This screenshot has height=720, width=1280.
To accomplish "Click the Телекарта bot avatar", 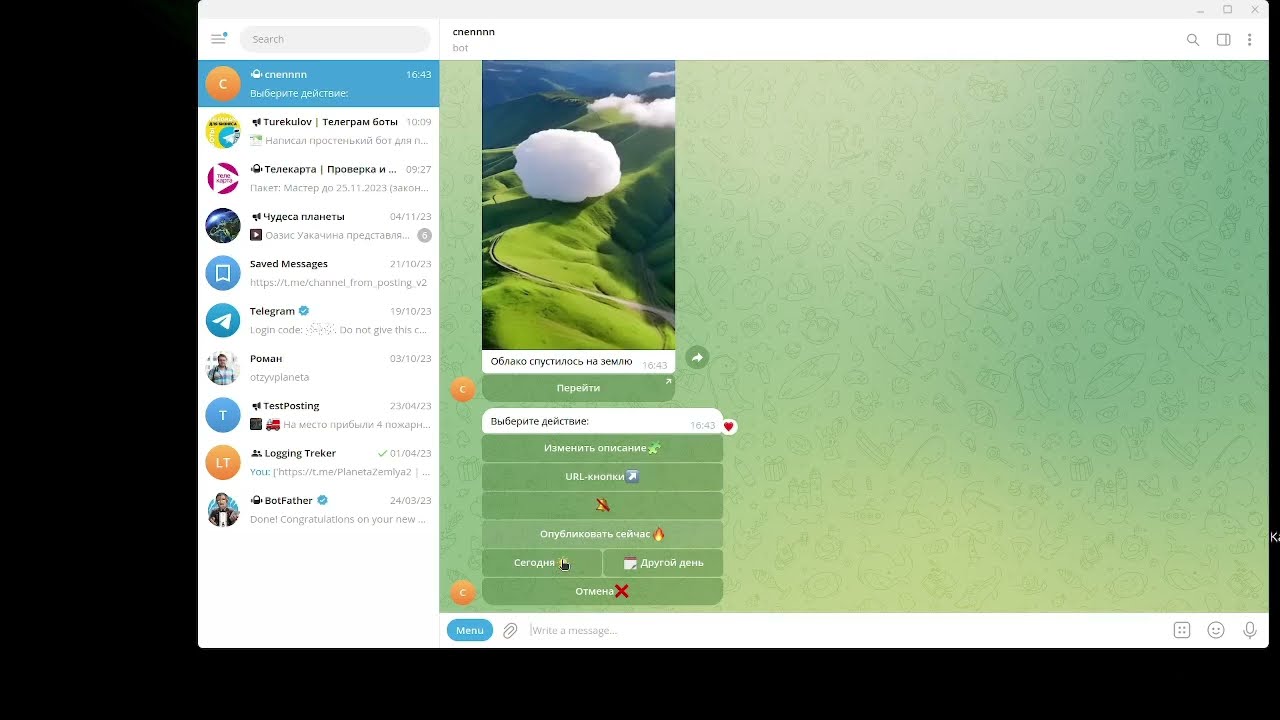I will coord(223,178).
